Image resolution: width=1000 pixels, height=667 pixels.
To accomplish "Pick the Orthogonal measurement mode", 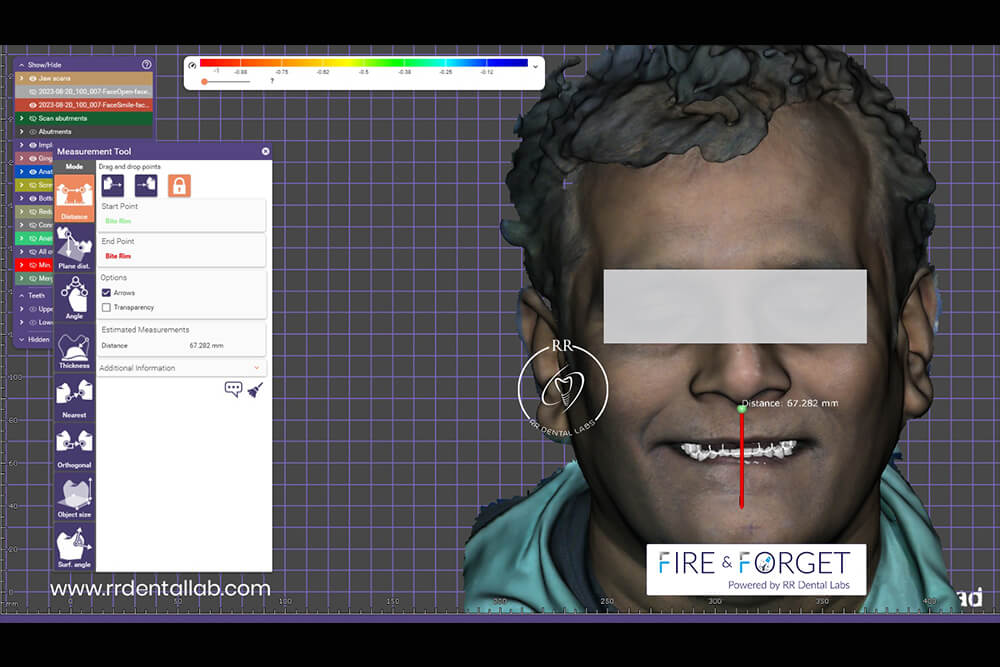I will pyautogui.click(x=74, y=448).
